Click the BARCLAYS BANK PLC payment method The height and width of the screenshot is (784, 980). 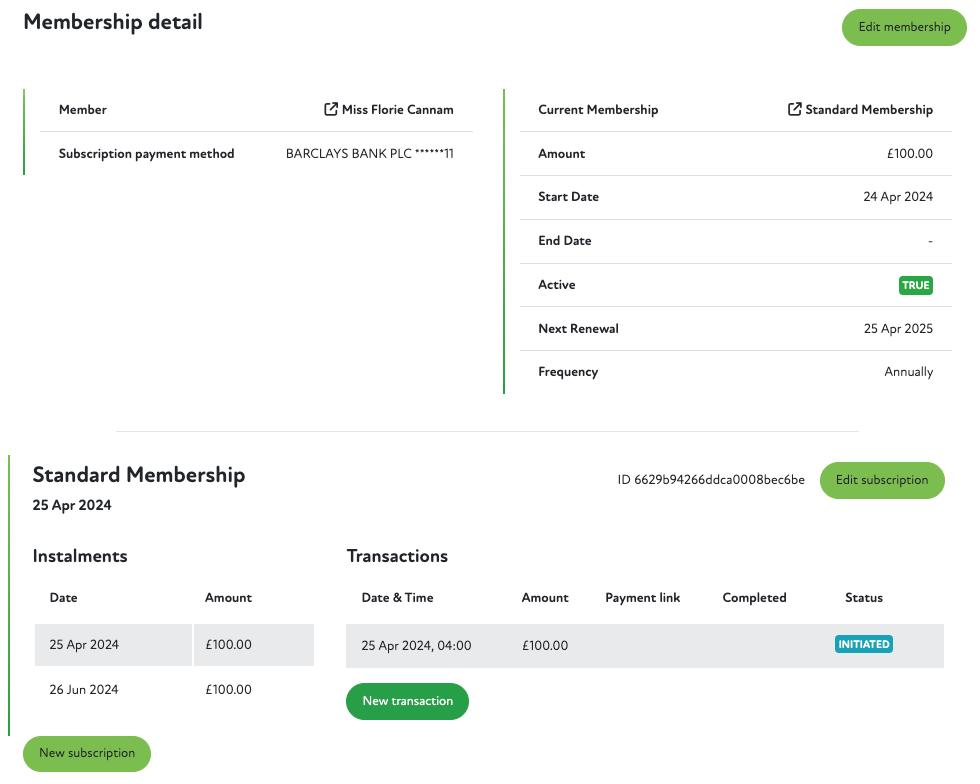[x=369, y=154]
